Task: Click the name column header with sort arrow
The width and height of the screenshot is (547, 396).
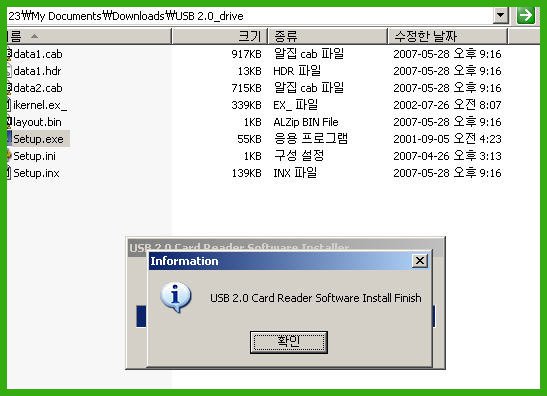Action: click(x=89, y=36)
